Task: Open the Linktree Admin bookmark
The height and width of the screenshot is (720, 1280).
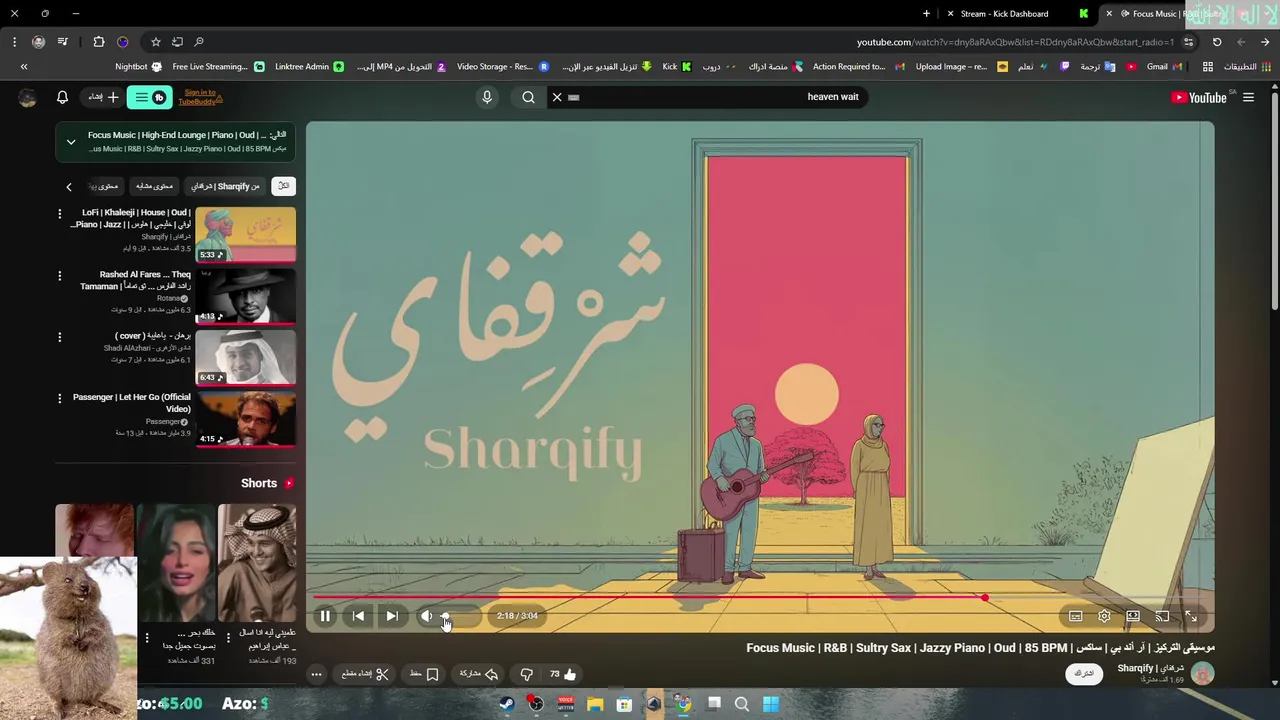Action: [x=309, y=67]
